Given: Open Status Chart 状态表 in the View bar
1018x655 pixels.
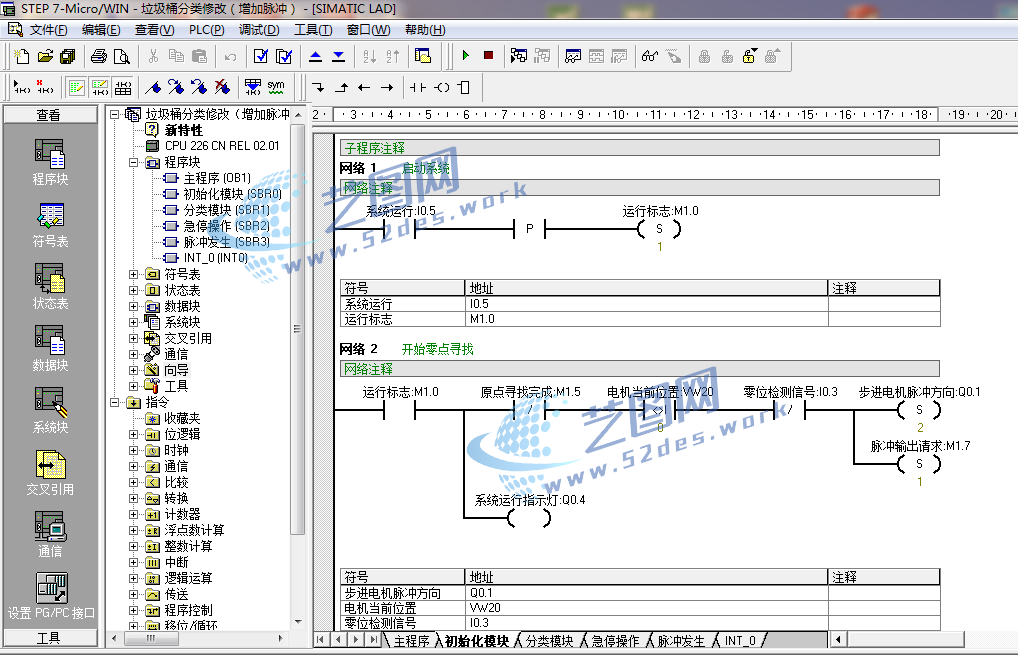Looking at the screenshot, I should 50,286.
